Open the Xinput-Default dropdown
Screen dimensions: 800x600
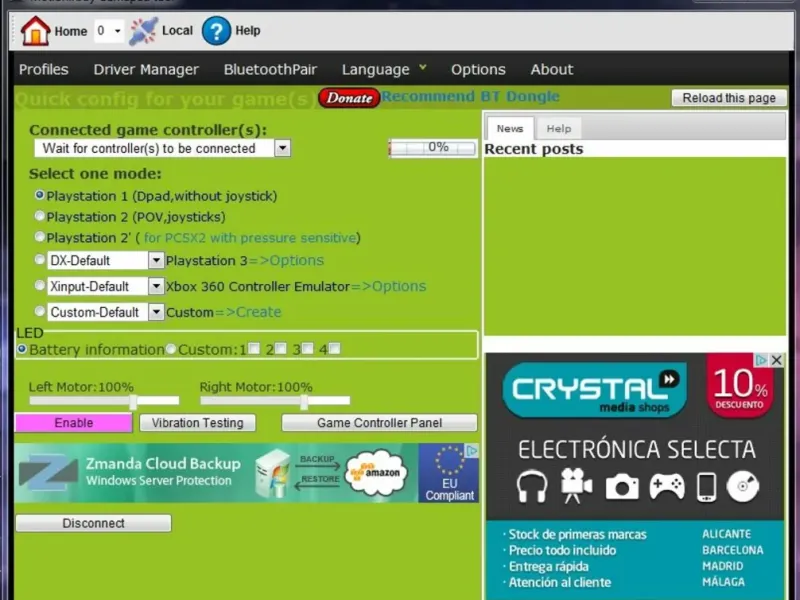coord(156,286)
